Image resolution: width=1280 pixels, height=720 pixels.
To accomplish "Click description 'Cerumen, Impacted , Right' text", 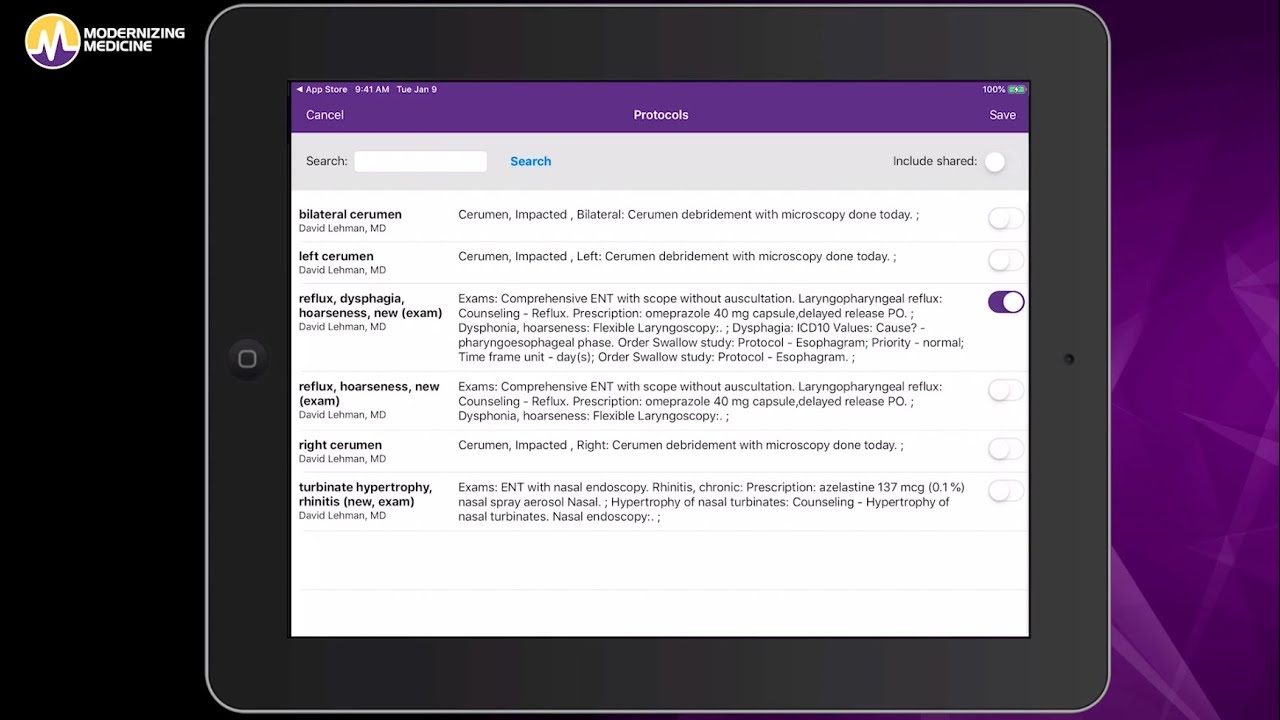I will click(x=681, y=445).
